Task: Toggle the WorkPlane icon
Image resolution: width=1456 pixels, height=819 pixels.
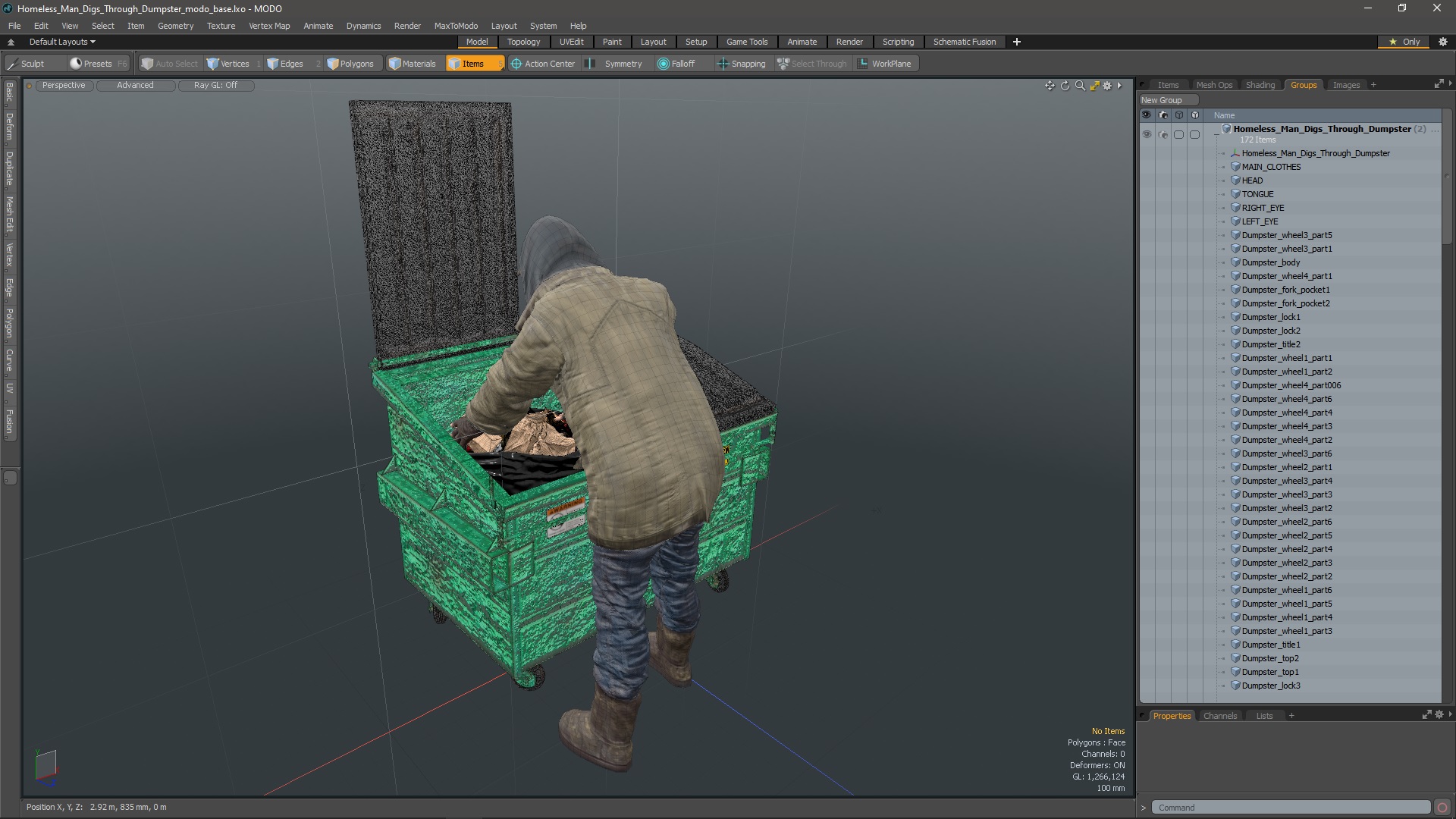Action: click(x=864, y=63)
